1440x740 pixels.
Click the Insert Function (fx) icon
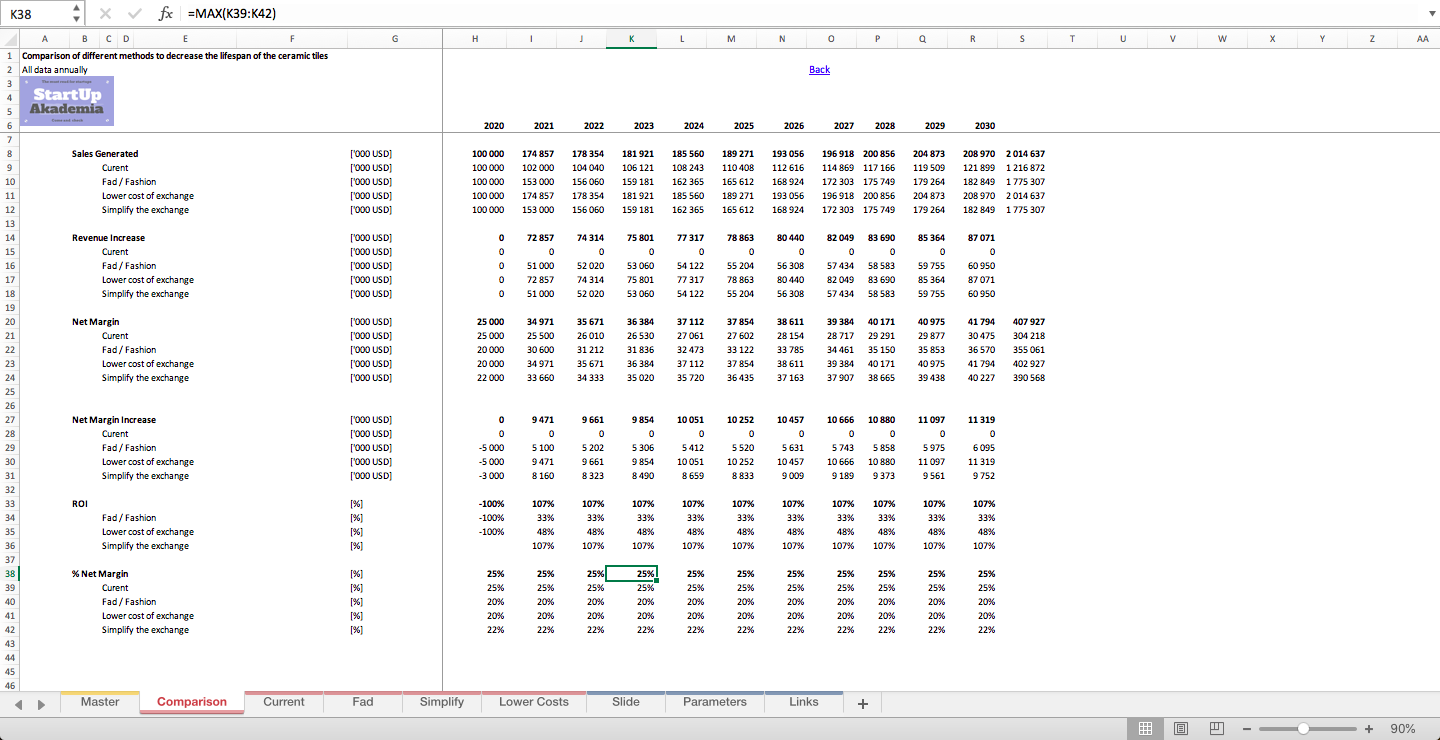[165, 14]
